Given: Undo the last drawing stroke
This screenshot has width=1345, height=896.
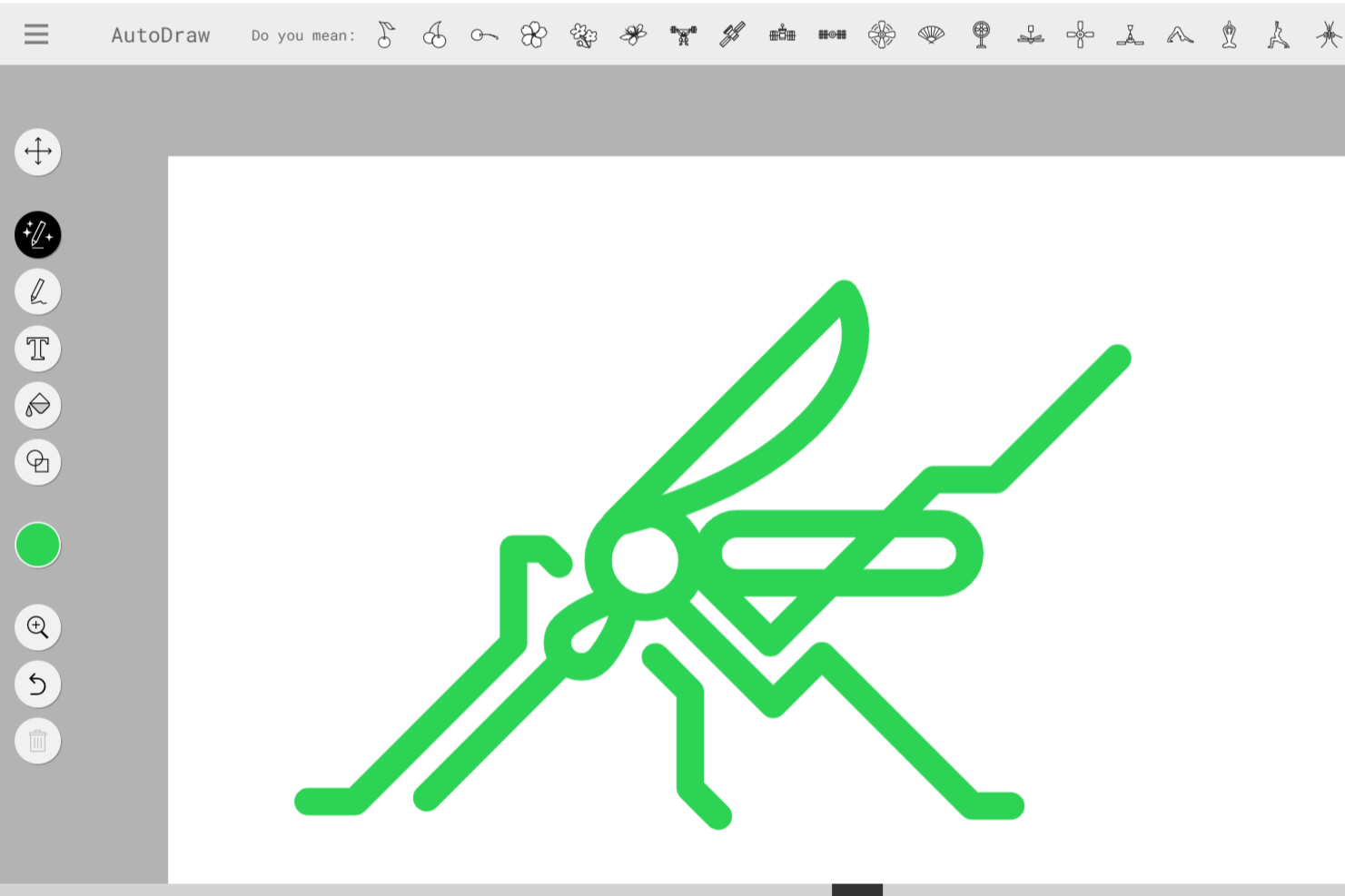Looking at the screenshot, I should coord(37,684).
